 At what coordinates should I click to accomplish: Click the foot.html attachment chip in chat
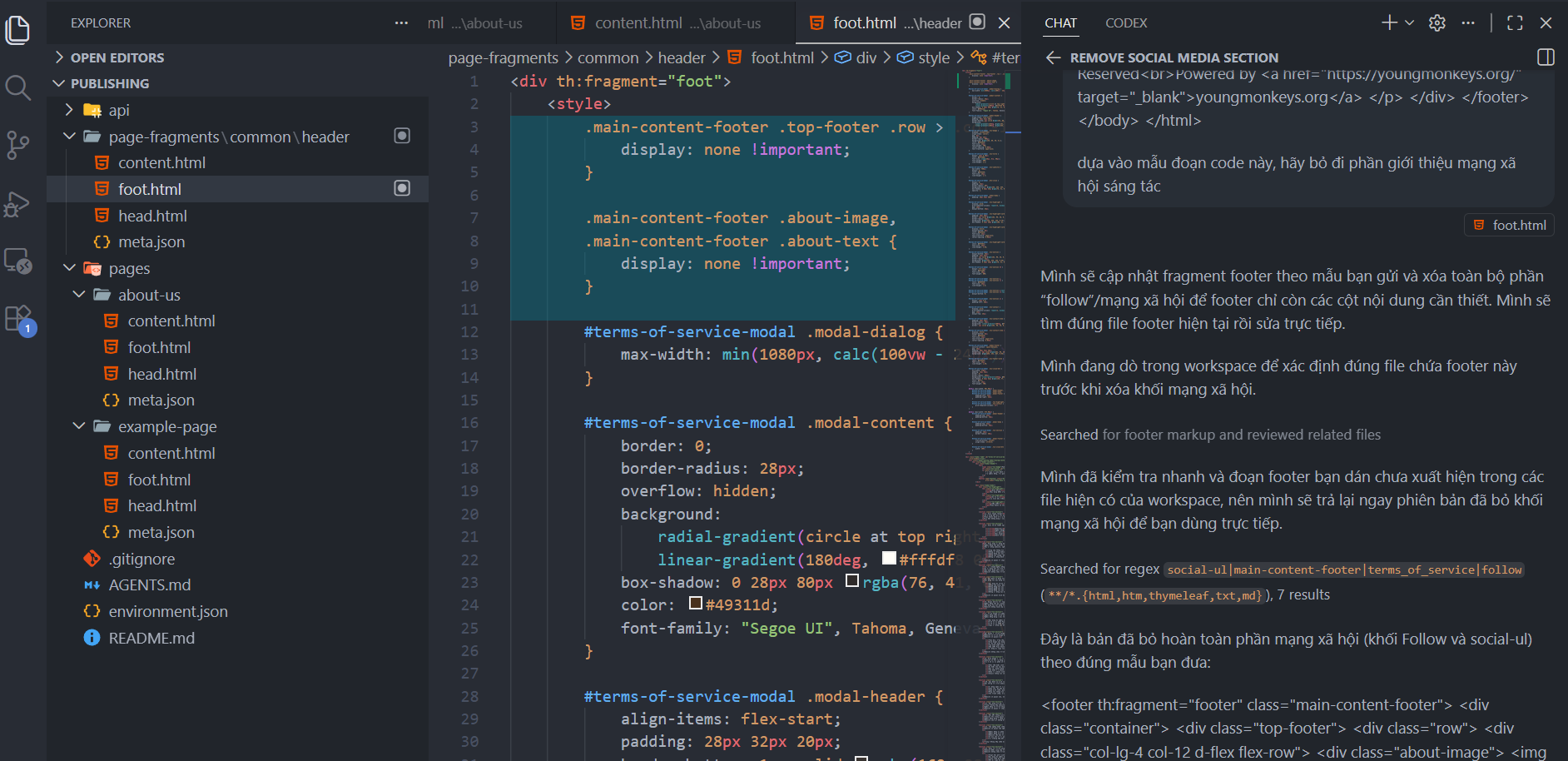click(x=1509, y=225)
